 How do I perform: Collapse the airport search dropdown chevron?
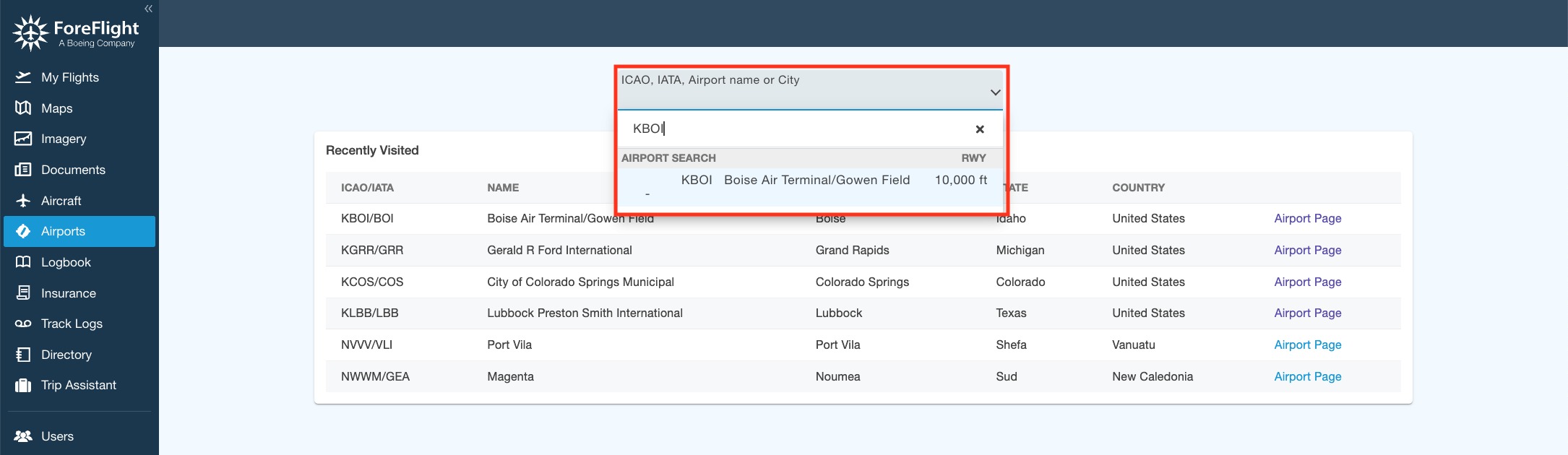pyautogui.click(x=995, y=92)
